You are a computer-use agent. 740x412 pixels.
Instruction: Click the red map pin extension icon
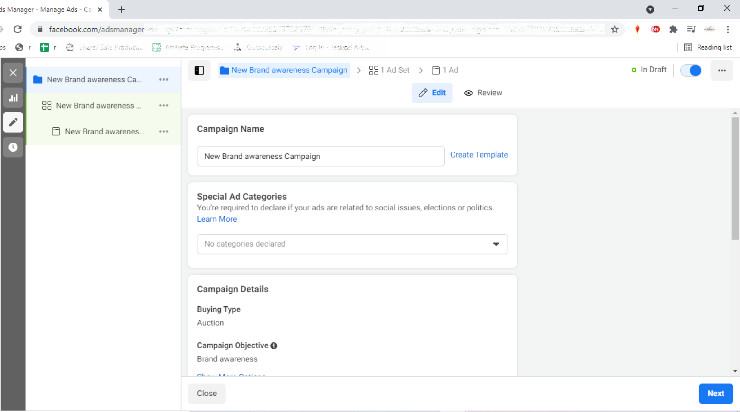point(637,29)
